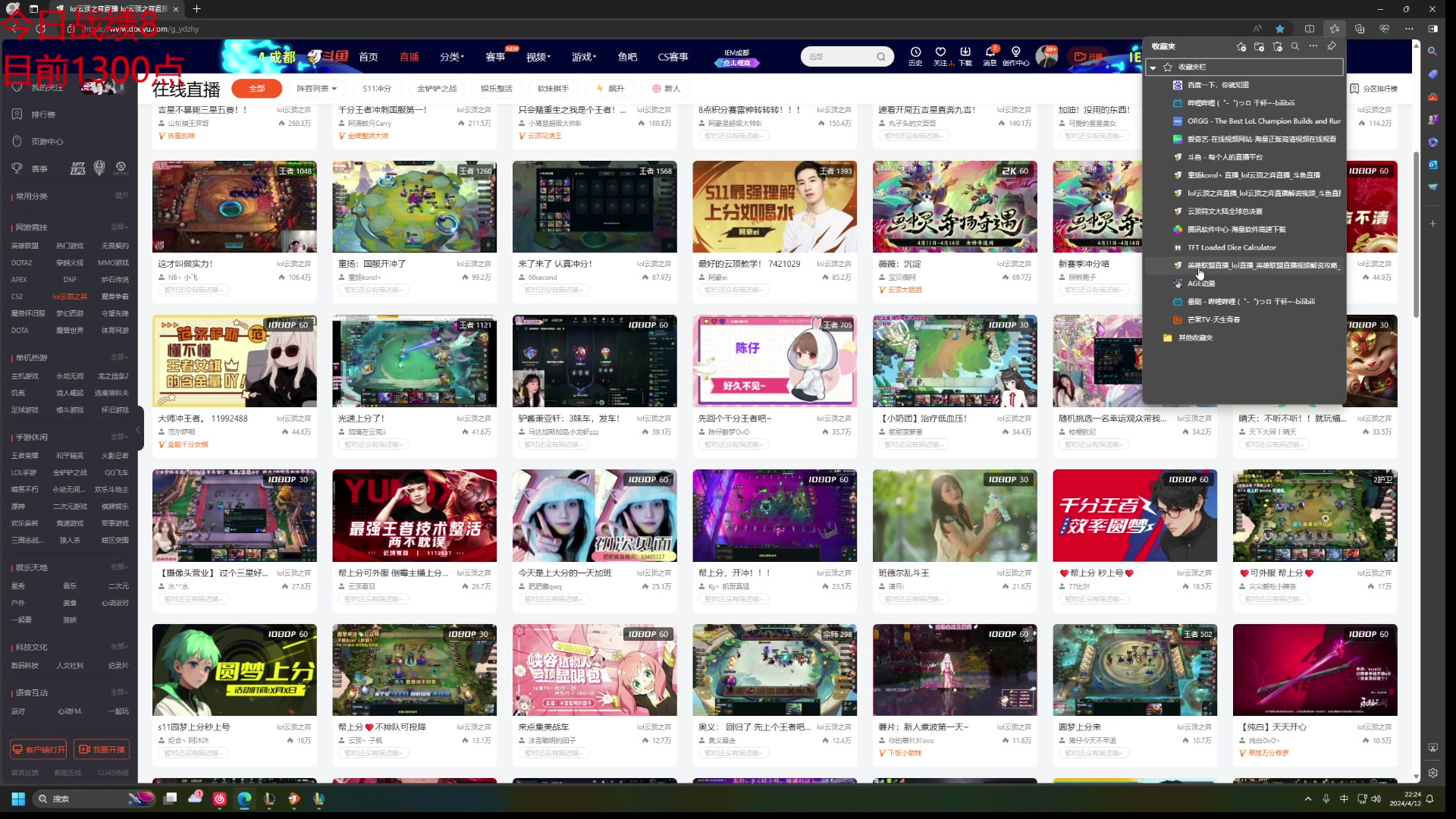
Task: Open the messages bell icon with badge
Action: click(x=990, y=56)
